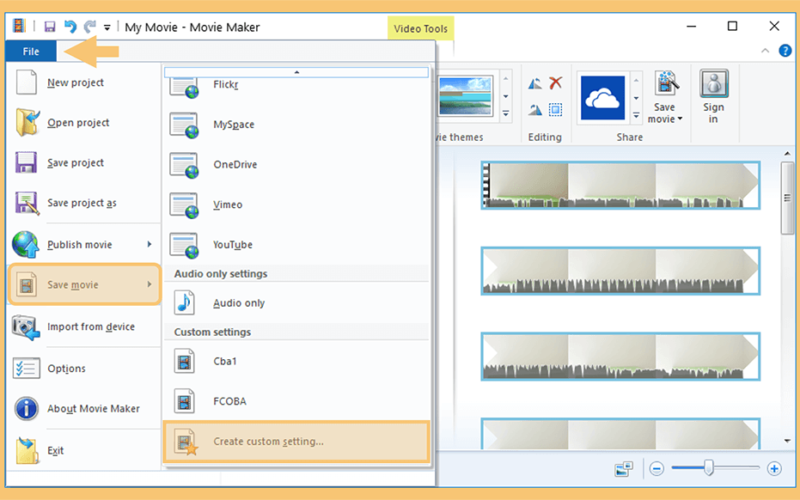Select the Flickr save setting

point(296,85)
